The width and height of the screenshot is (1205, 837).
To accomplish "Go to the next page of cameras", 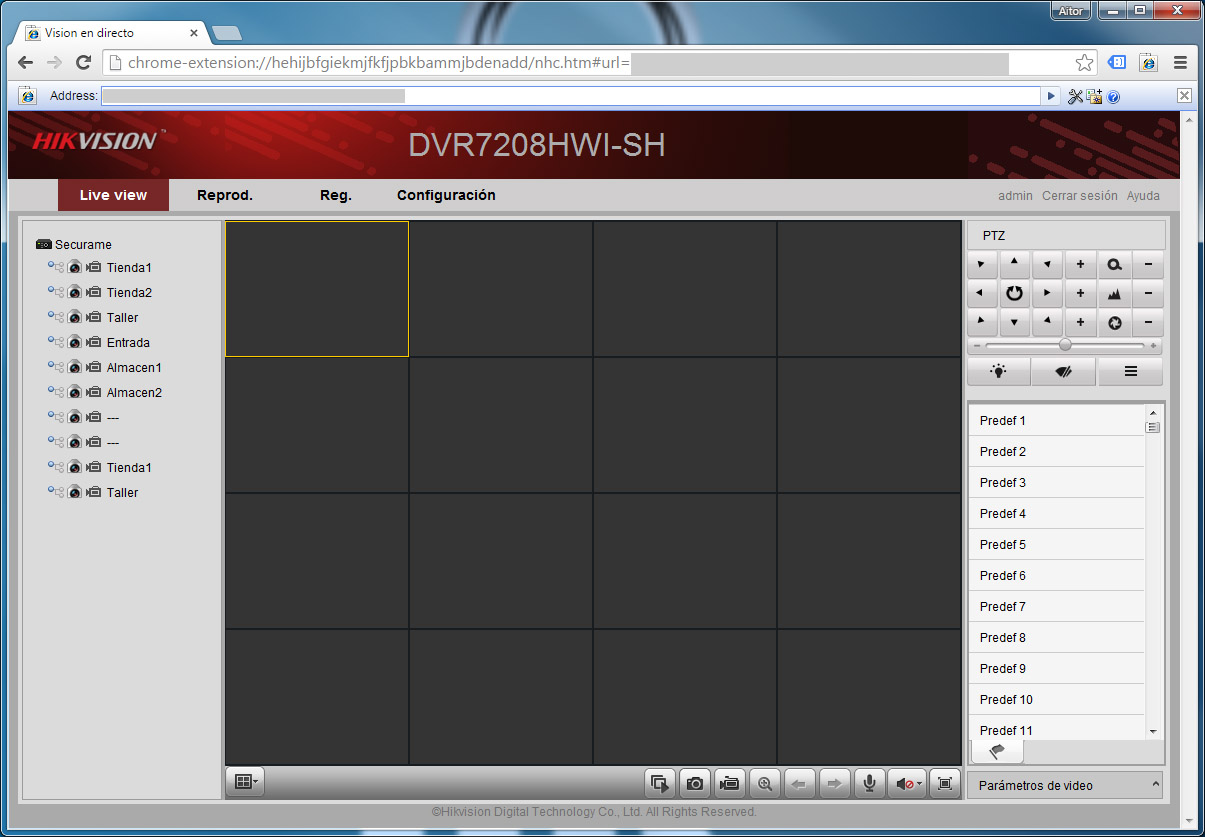I will pos(834,783).
